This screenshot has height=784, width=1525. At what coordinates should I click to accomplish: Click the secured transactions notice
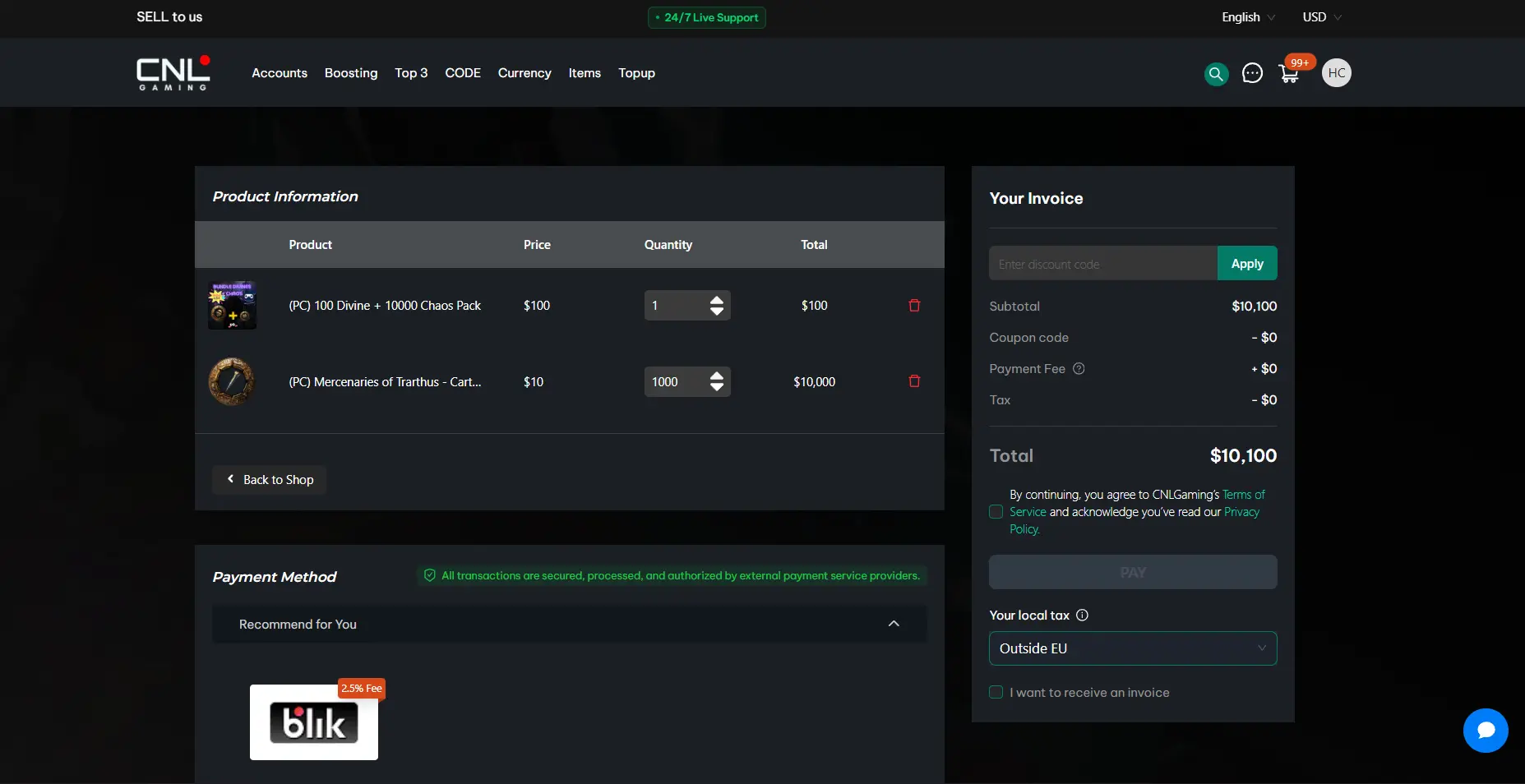point(672,575)
